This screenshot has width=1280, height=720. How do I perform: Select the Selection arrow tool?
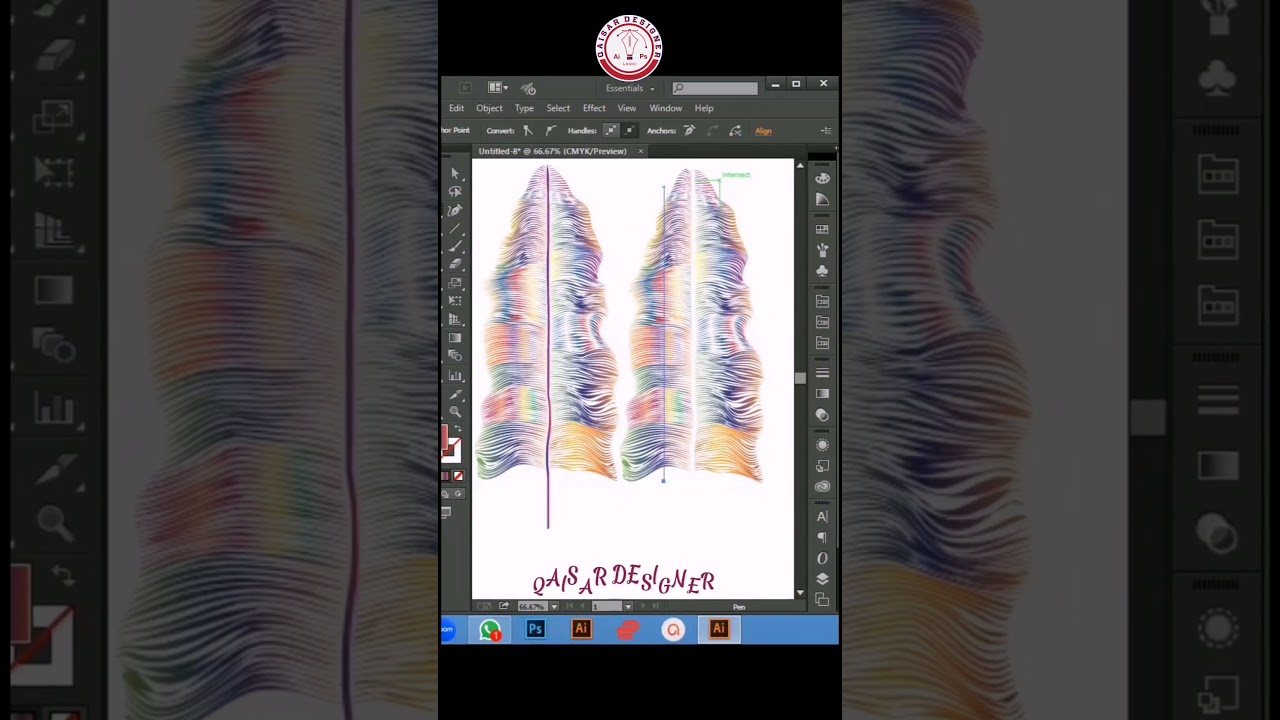tap(455, 173)
